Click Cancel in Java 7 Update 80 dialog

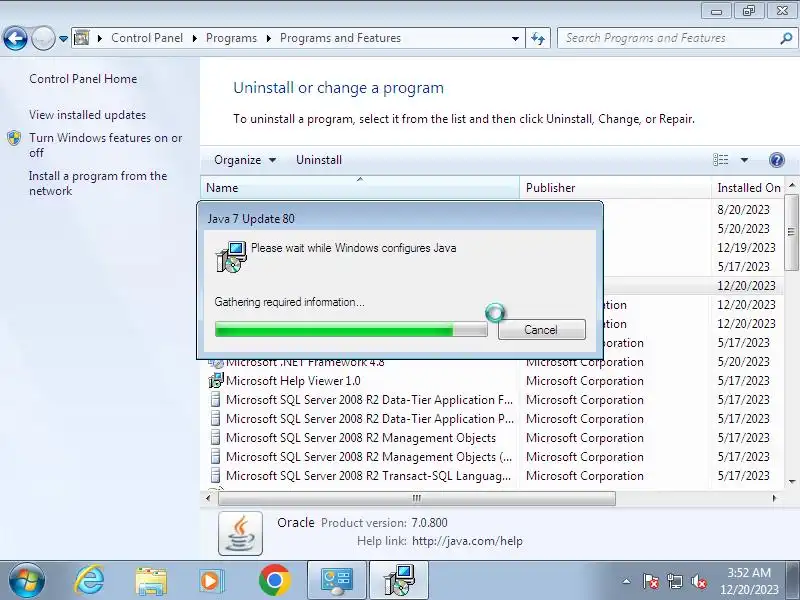tap(541, 330)
